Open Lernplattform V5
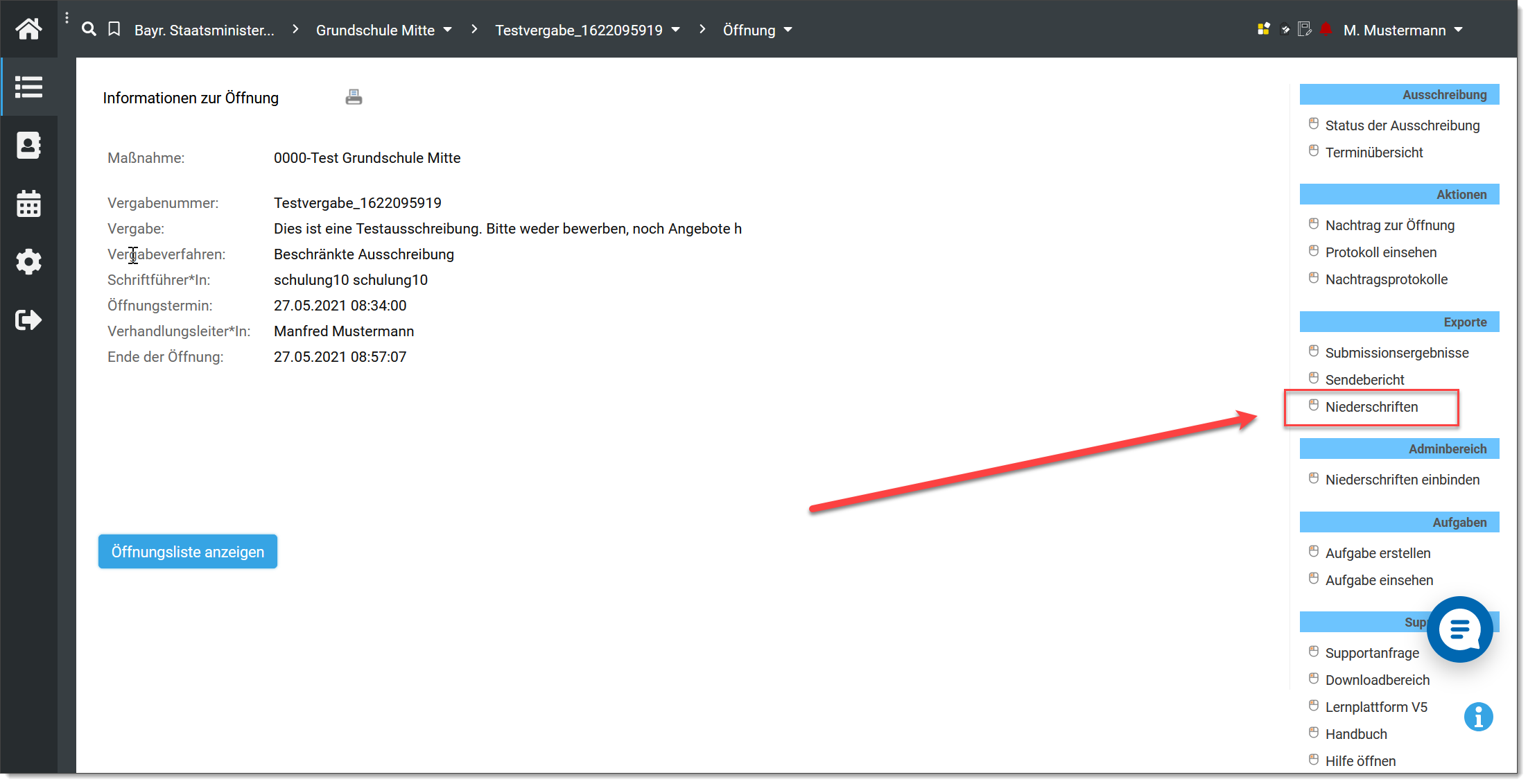Screen dimensions: 1528x784 tap(1376, 707)
